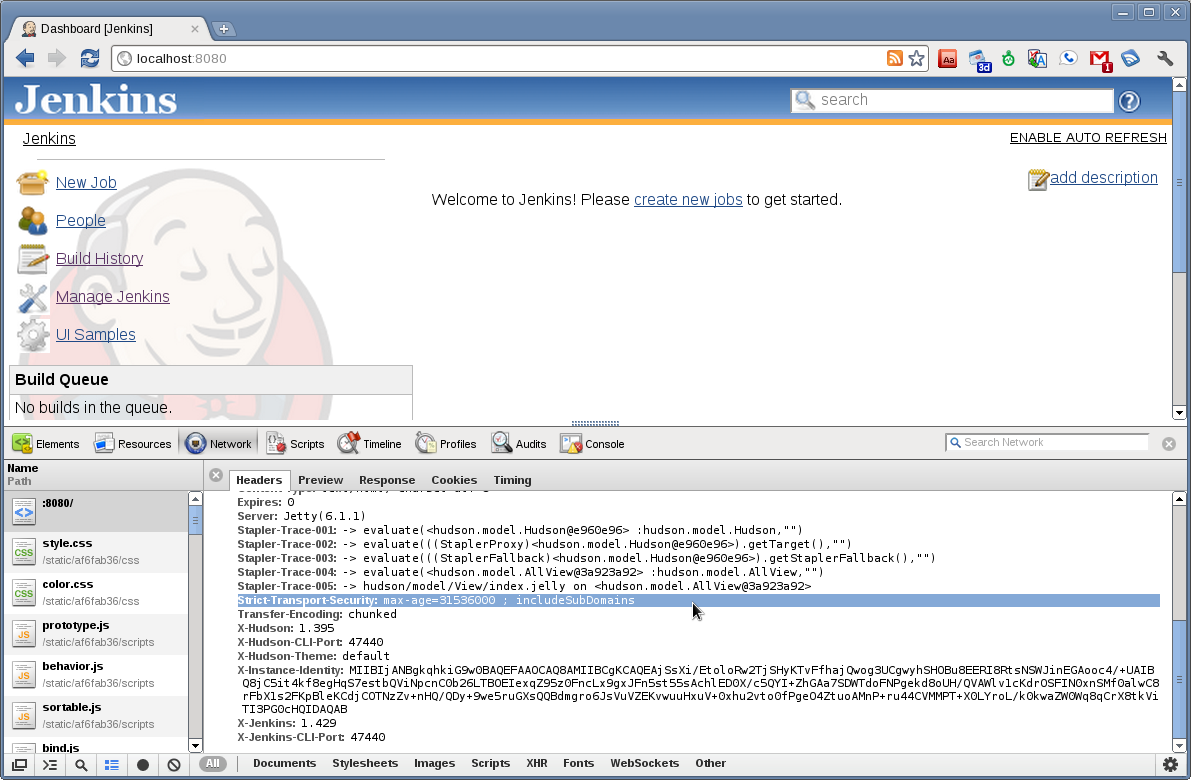Click the New Job box icon
1191x780 pixels.
click(x=33, y=183)
